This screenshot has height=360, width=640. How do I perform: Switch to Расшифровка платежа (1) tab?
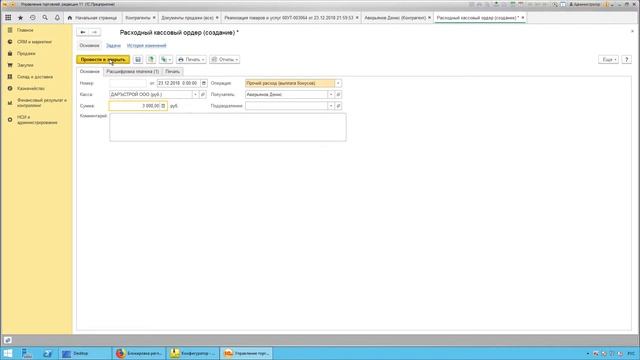click(133, 71)
